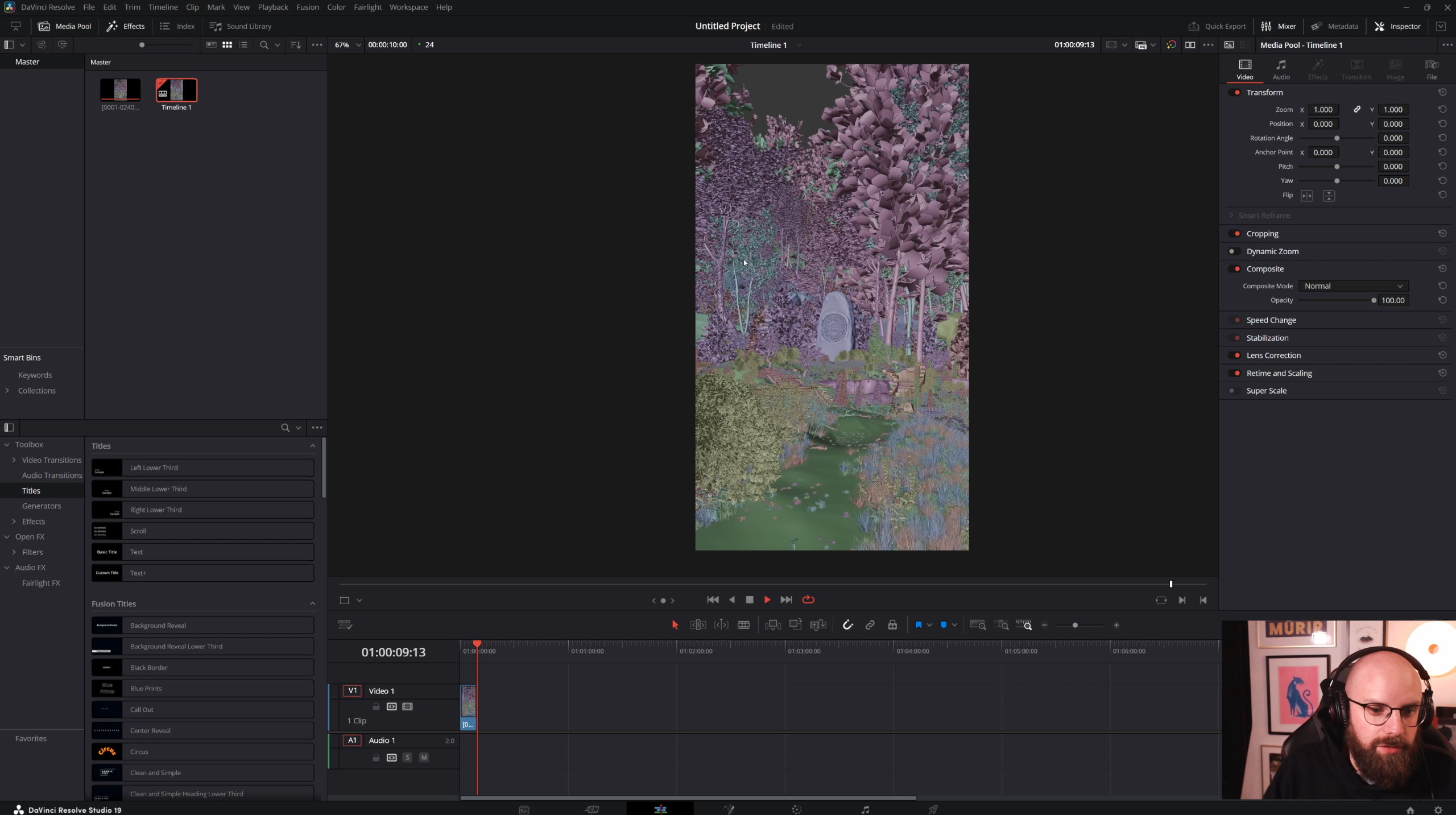Switch to the Audio inspector tab

click(x=1281, y=69)
